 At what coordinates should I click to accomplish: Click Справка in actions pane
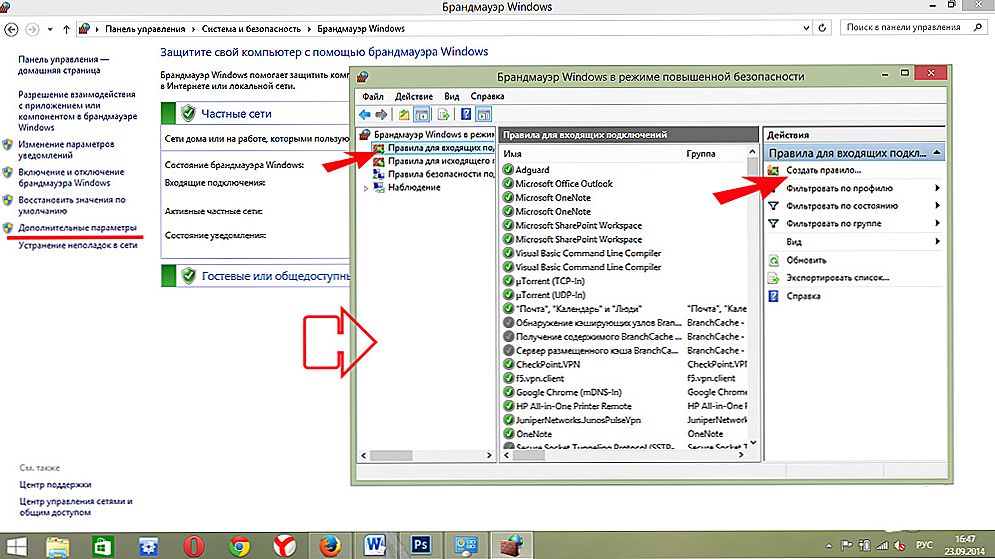[803, 296]
